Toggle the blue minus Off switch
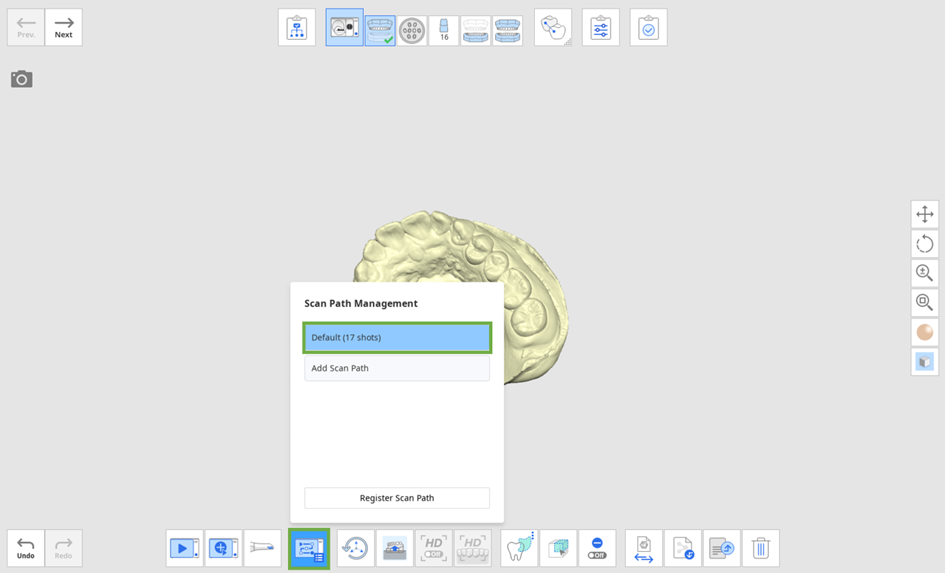The image size is (945, 573). tap(597, 548)
